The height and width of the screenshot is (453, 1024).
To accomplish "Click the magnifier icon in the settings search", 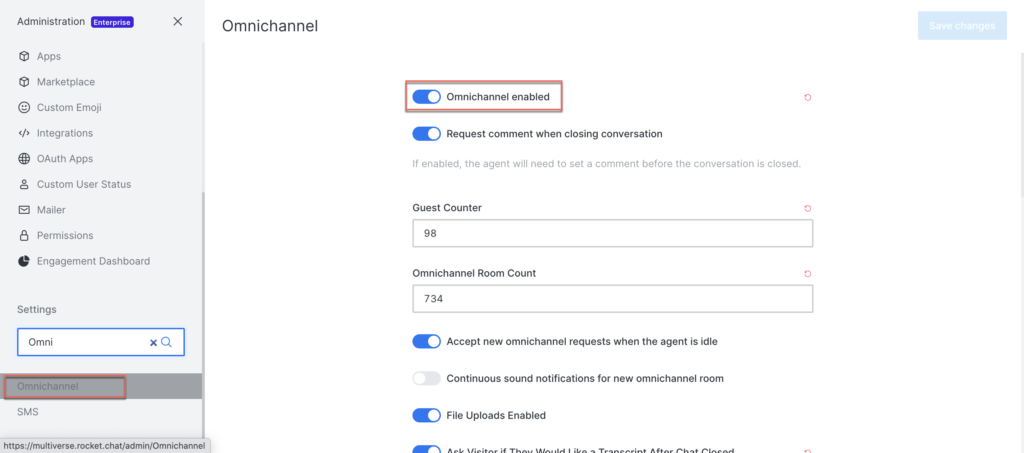I will pos(167,342).
